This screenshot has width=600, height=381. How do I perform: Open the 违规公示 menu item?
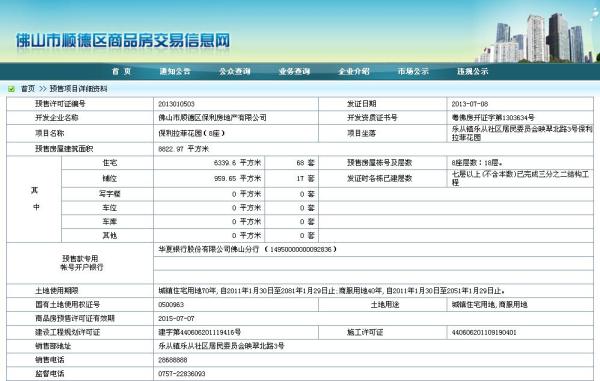tap(473, 71)
